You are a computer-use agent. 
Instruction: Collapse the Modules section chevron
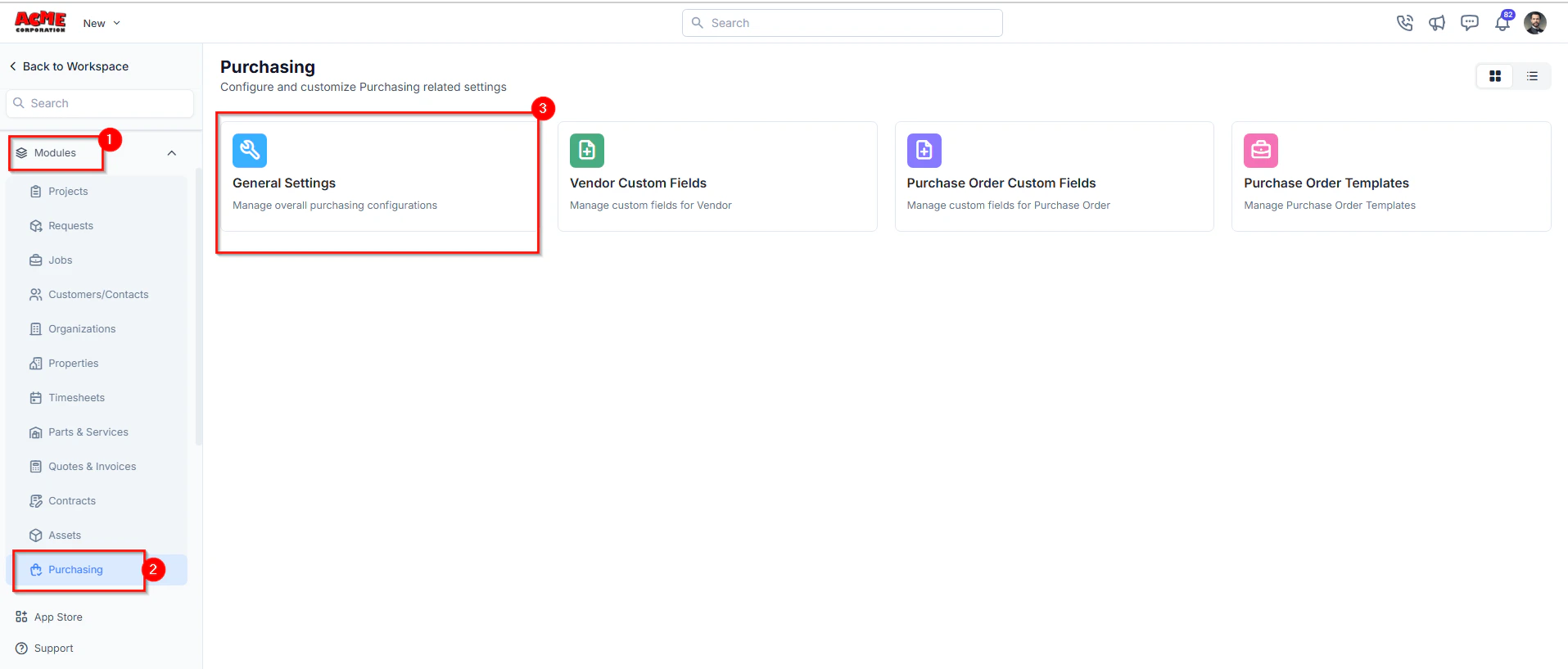coord(172,153)
